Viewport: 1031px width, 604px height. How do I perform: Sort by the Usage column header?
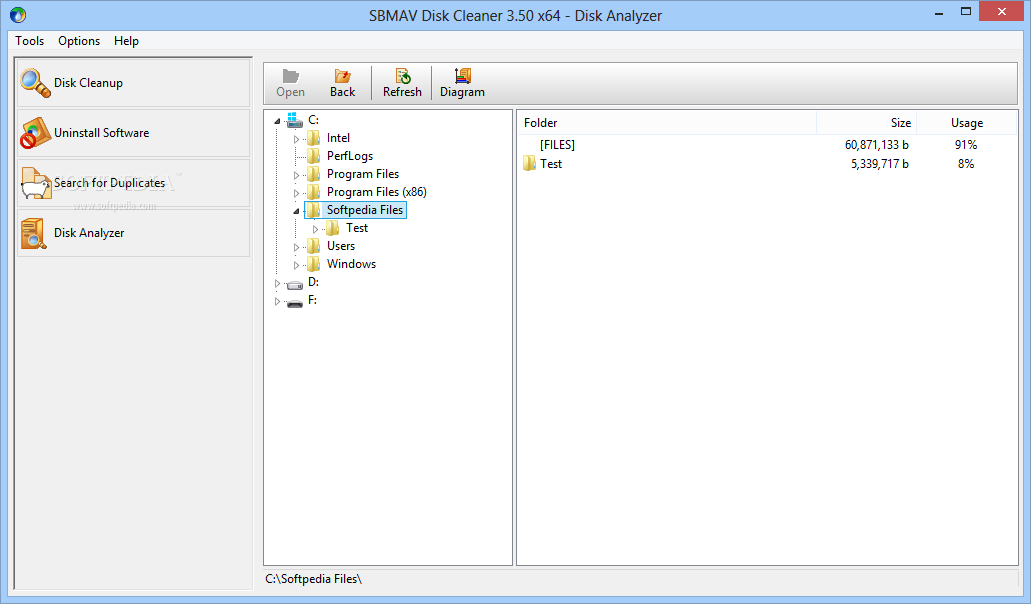tap(967, 123)
